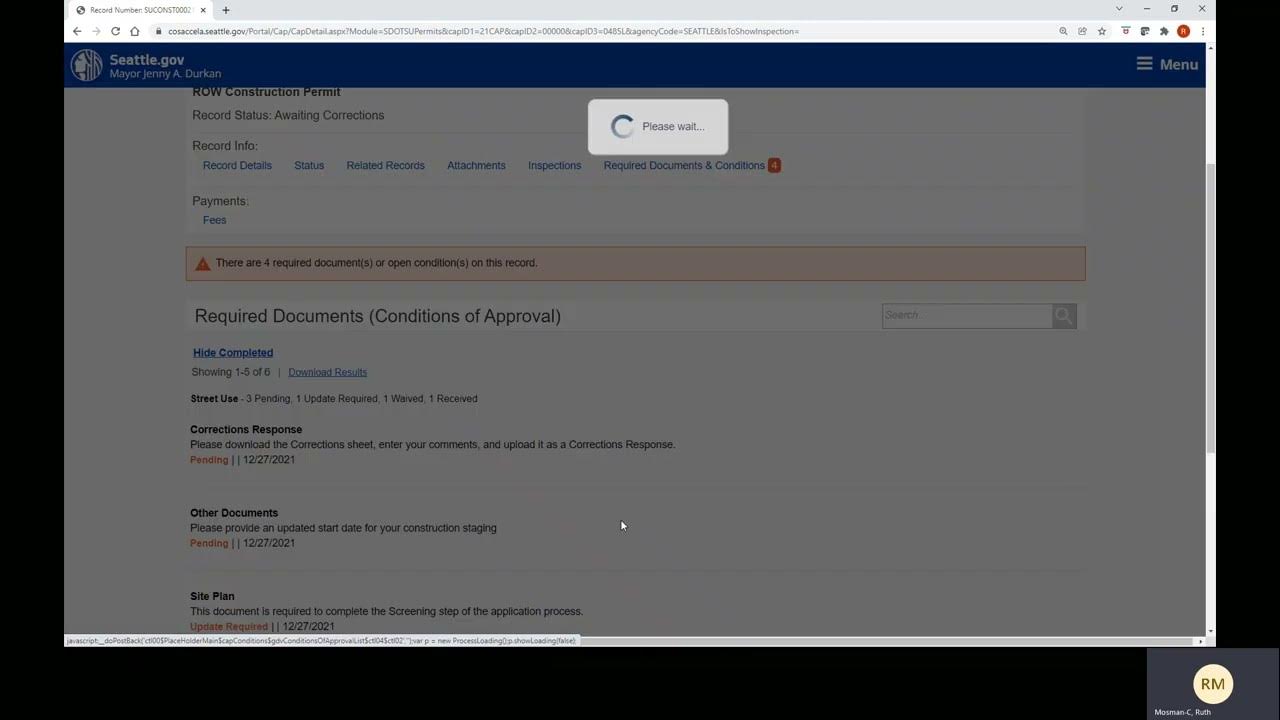The width and height of the screenshot is (1280, 720).
Task: Open Required Documents & Conditions tab
Action: pyautogui.click(x=684, y=165)
